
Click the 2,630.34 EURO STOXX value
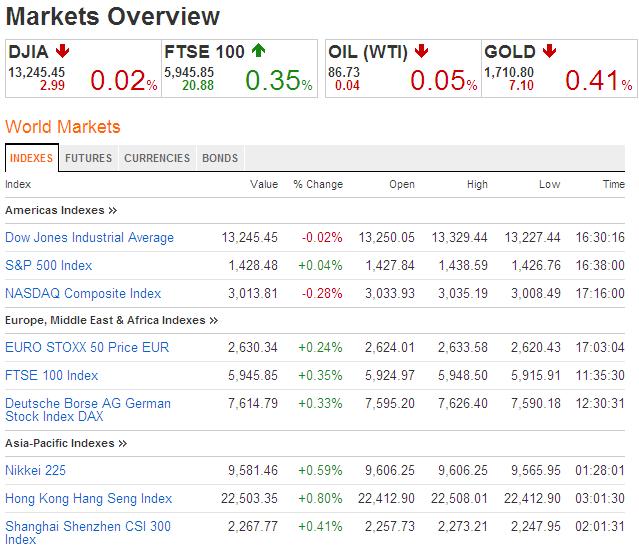click(x=253, y=347)
